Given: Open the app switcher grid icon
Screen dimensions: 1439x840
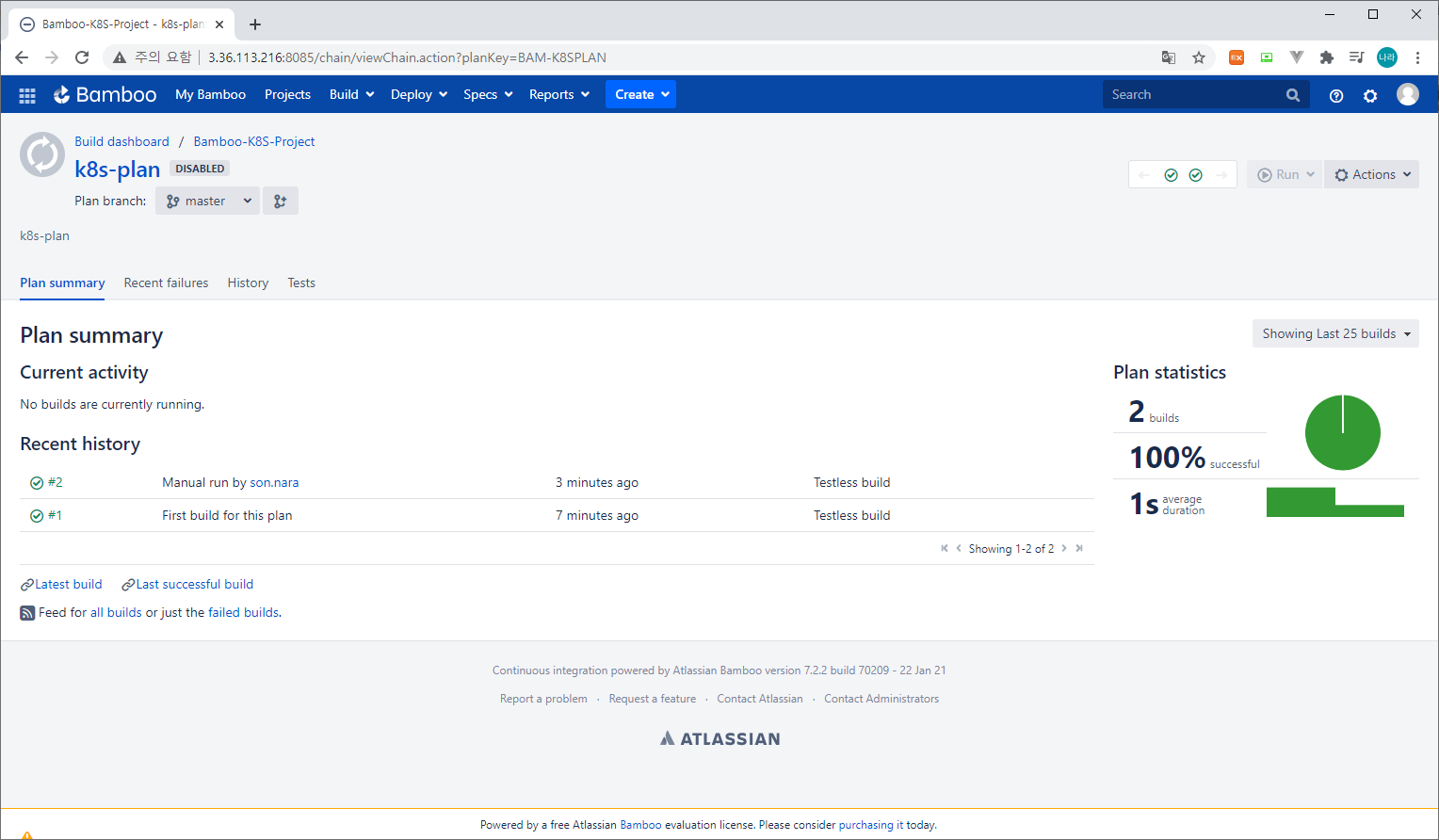Looking at the screenshot, I should point(27,95).
